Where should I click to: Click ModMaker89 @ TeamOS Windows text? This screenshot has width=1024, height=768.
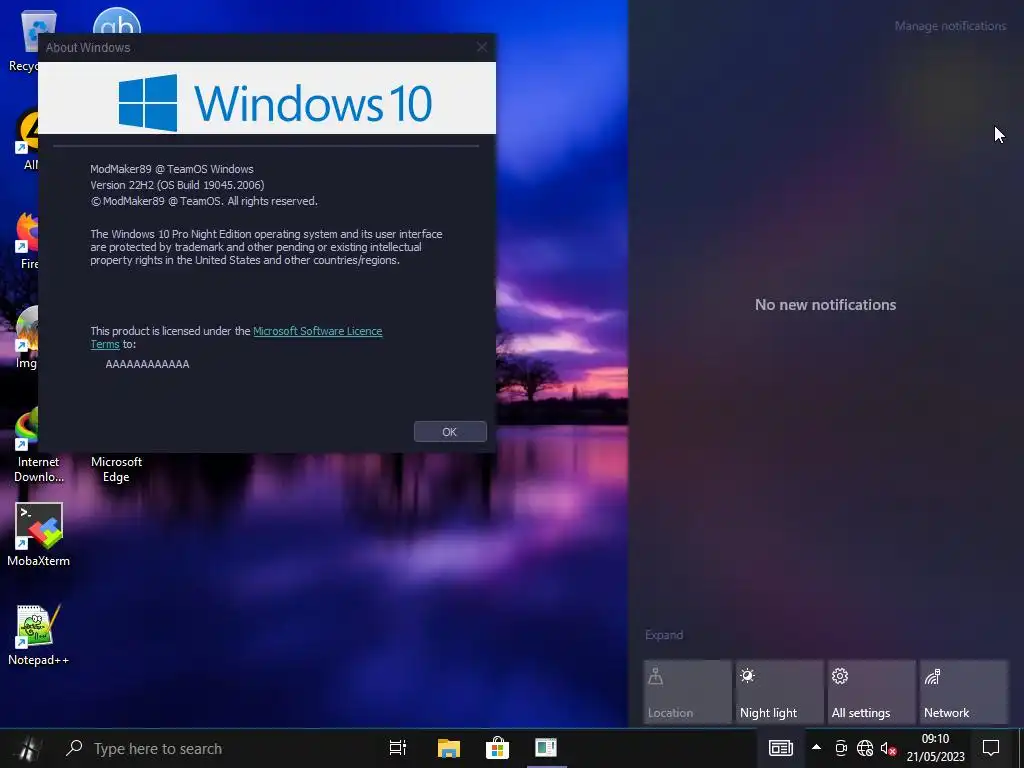pos(172,169)
